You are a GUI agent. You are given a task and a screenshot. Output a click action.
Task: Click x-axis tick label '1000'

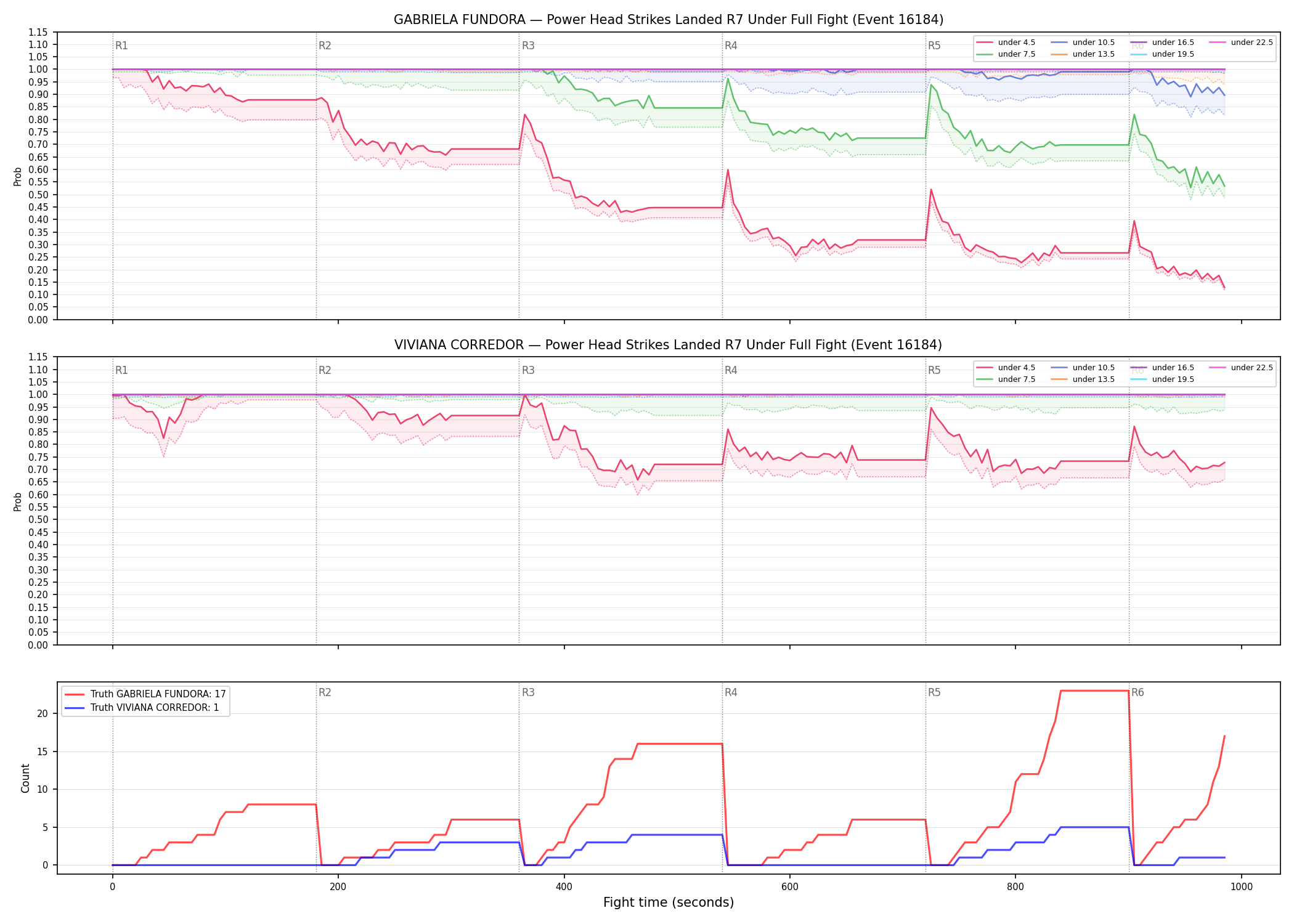click(x=1241, y=887)
